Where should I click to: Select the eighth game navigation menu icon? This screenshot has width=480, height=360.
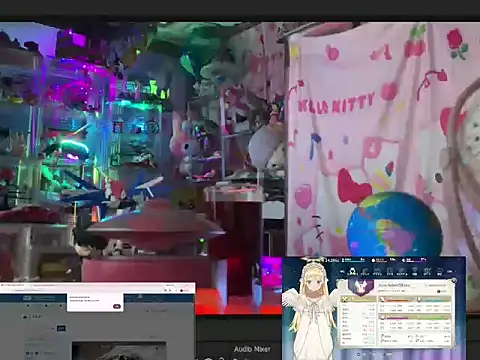coord(439,272)
